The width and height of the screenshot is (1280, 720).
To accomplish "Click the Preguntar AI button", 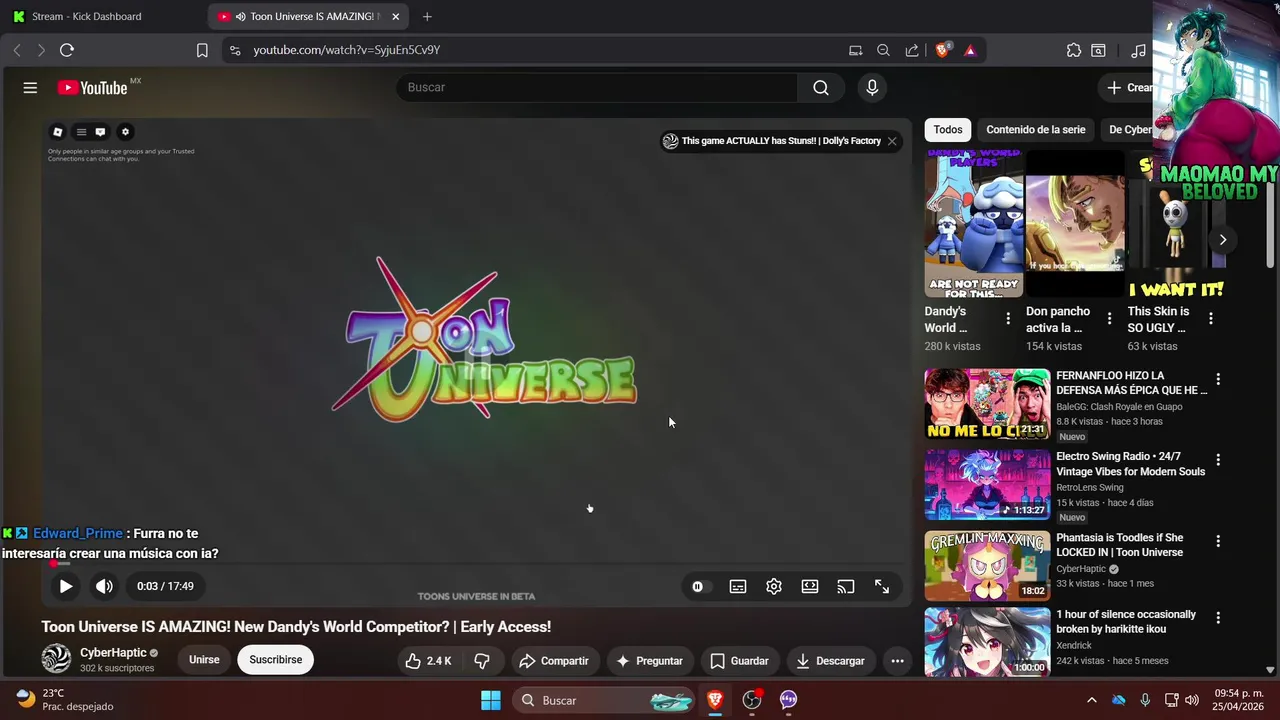I will 649,660.
